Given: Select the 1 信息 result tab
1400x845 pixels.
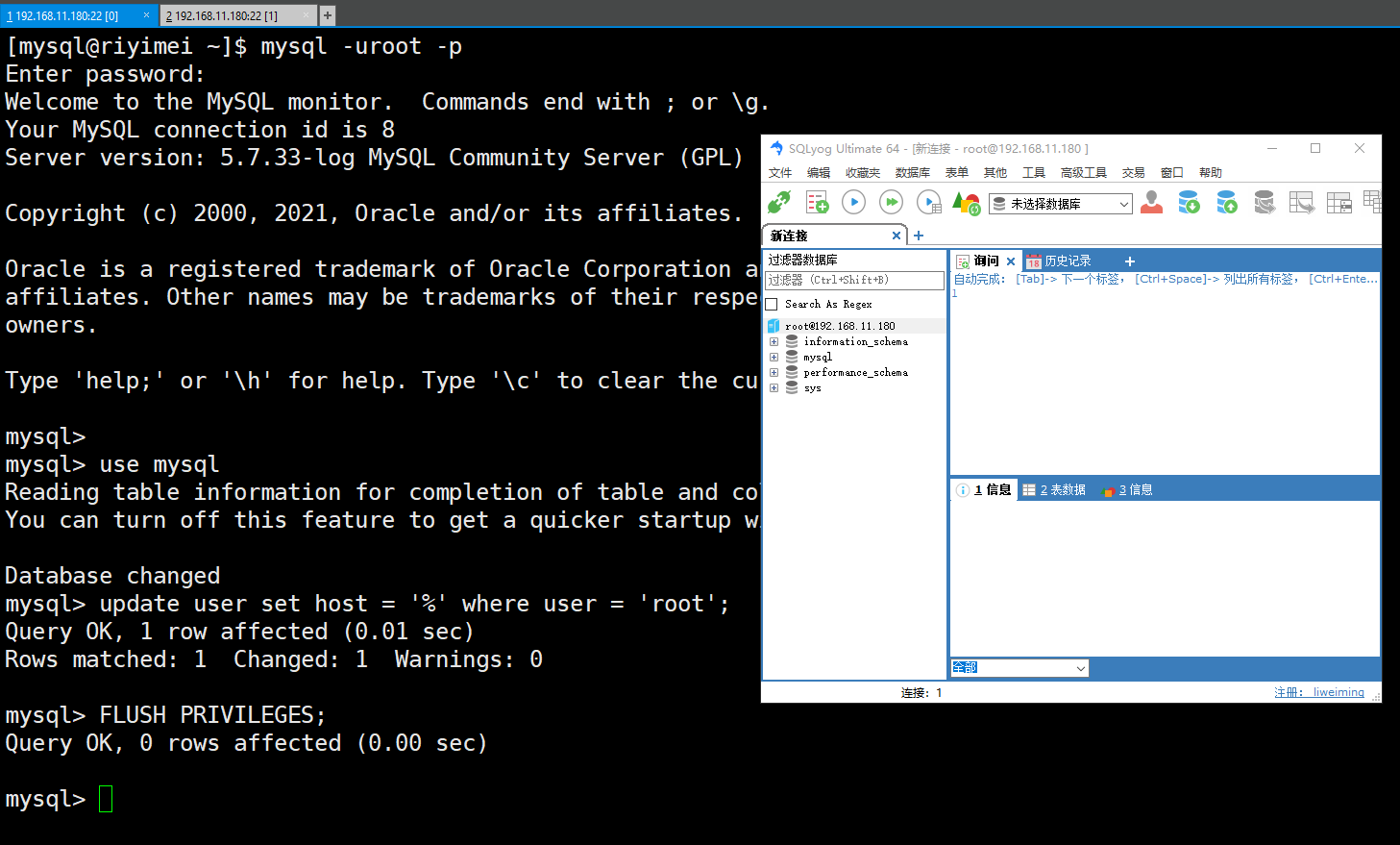Looking at the screenshot, I should (x=984, y=490).
